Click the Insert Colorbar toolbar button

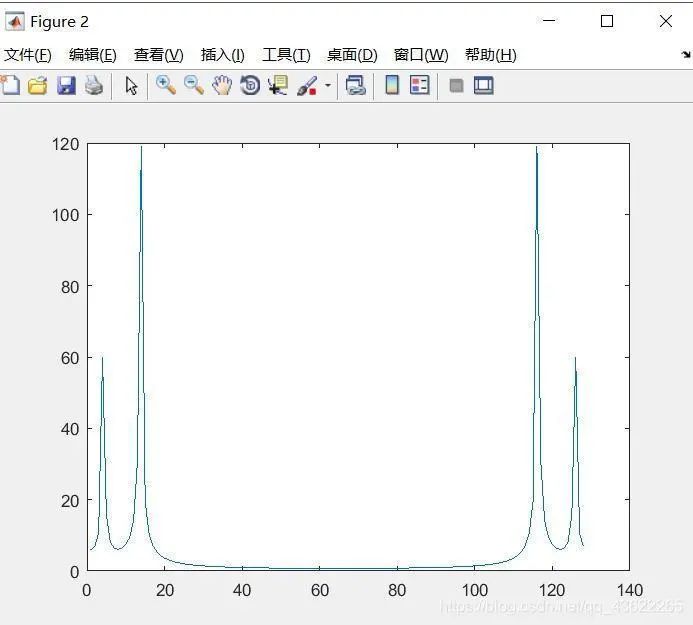(x=392, y=86)
